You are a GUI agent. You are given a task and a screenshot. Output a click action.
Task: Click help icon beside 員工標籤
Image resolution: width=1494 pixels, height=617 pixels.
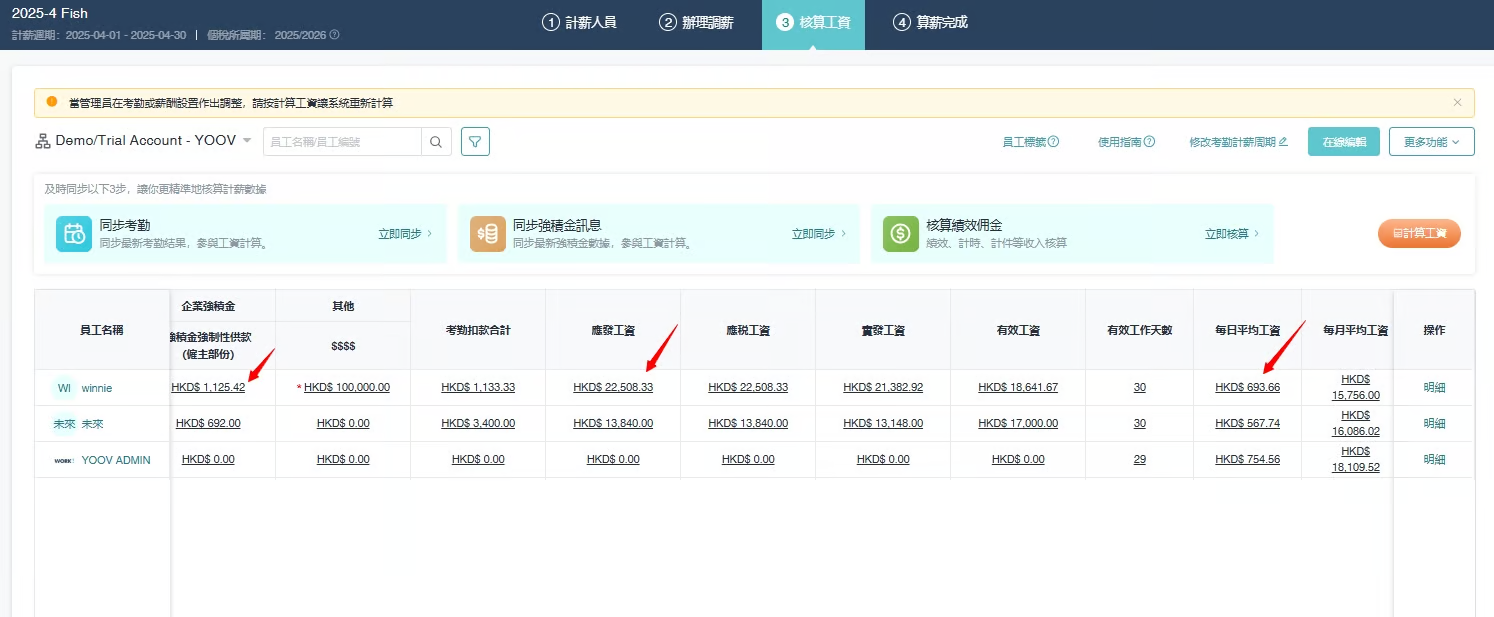(1053, 142)
